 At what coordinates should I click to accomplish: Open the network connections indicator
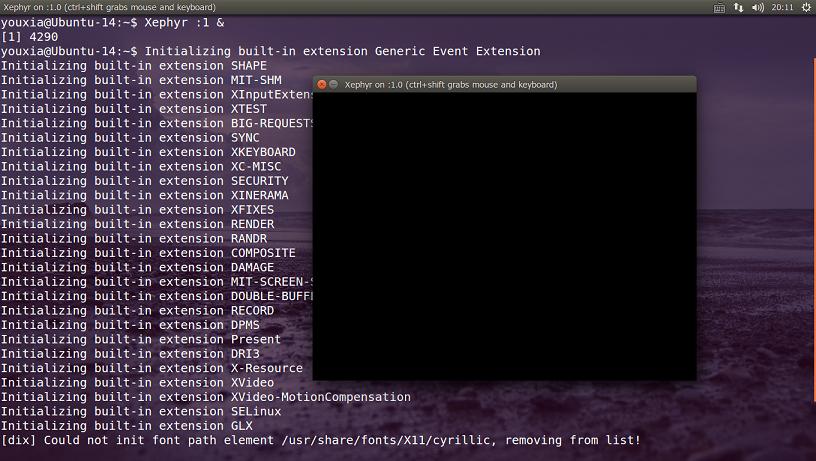(738, 7)
